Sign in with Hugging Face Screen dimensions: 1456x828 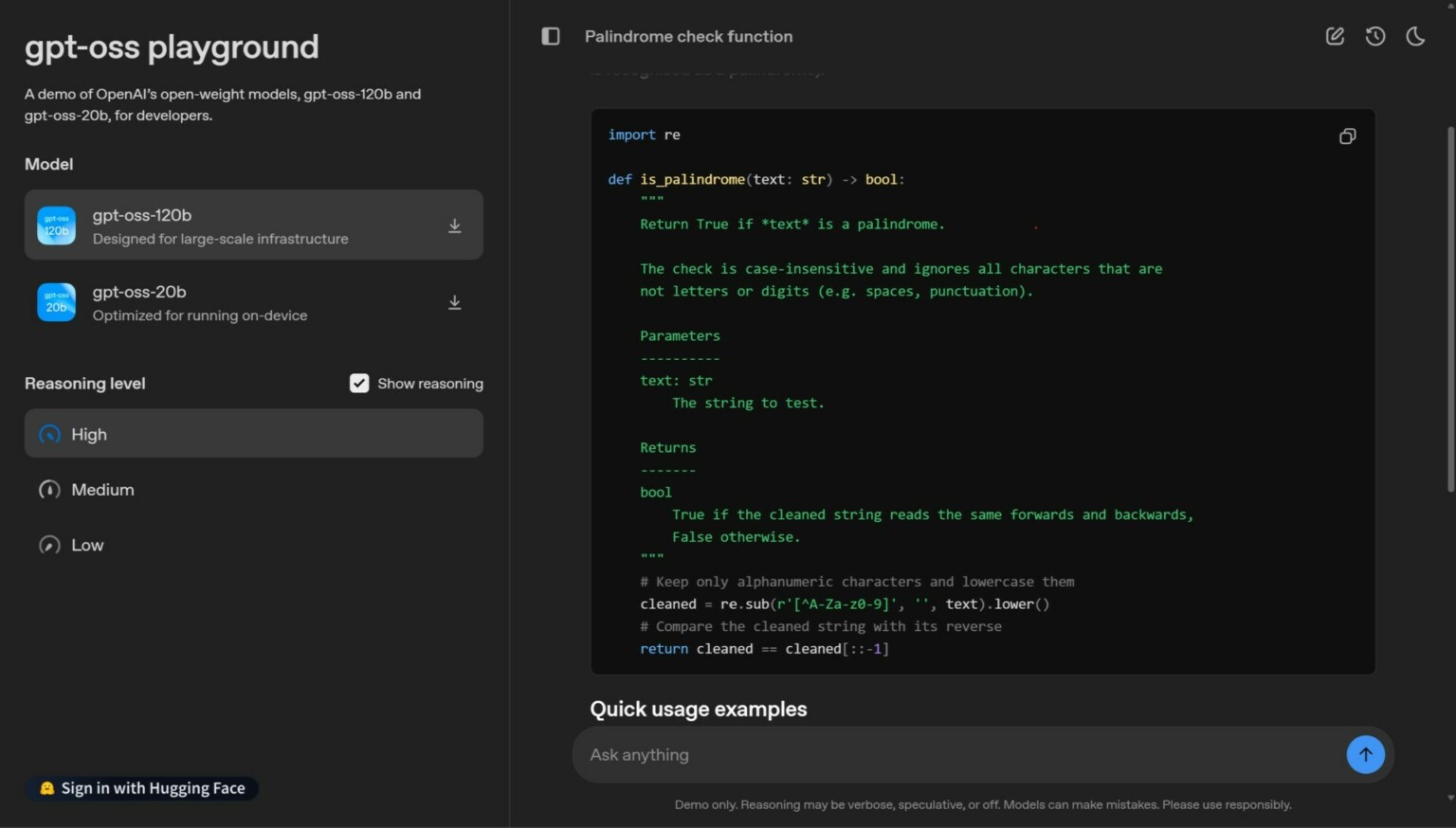tap(142, 787)
